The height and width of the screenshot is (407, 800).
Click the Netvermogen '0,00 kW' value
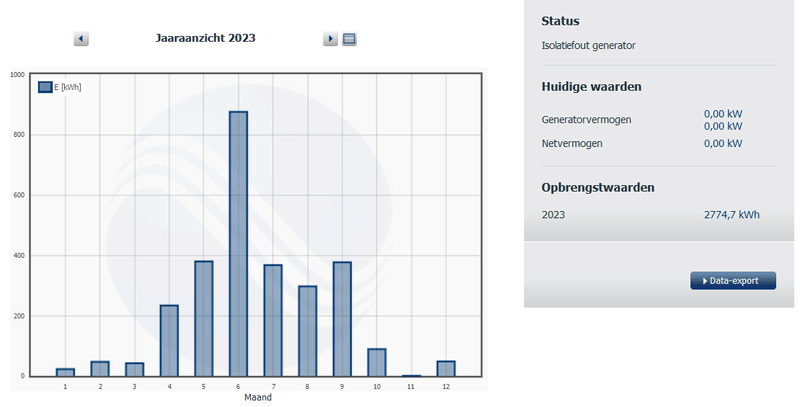coord(723,143)
